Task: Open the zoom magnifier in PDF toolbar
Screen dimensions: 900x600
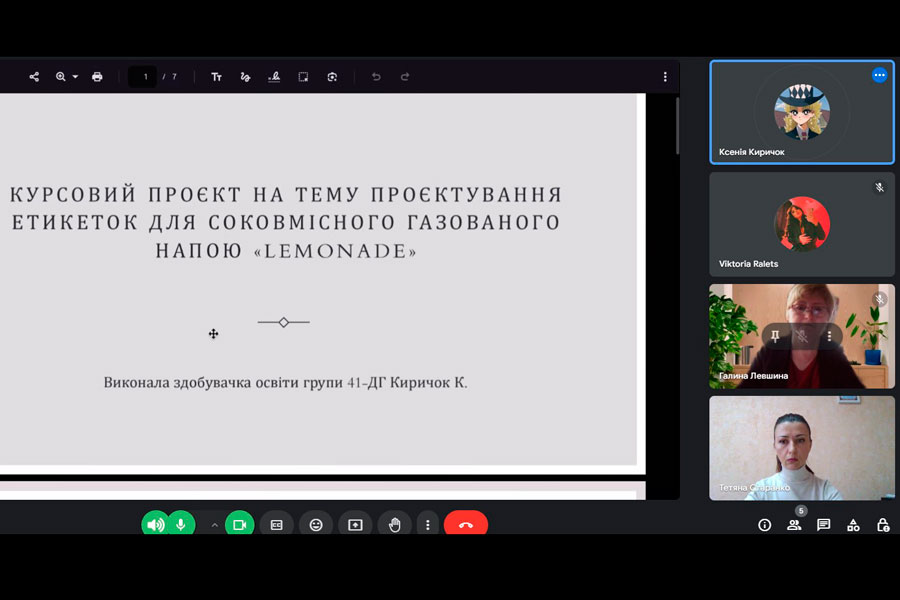Action: pos(60,76)
